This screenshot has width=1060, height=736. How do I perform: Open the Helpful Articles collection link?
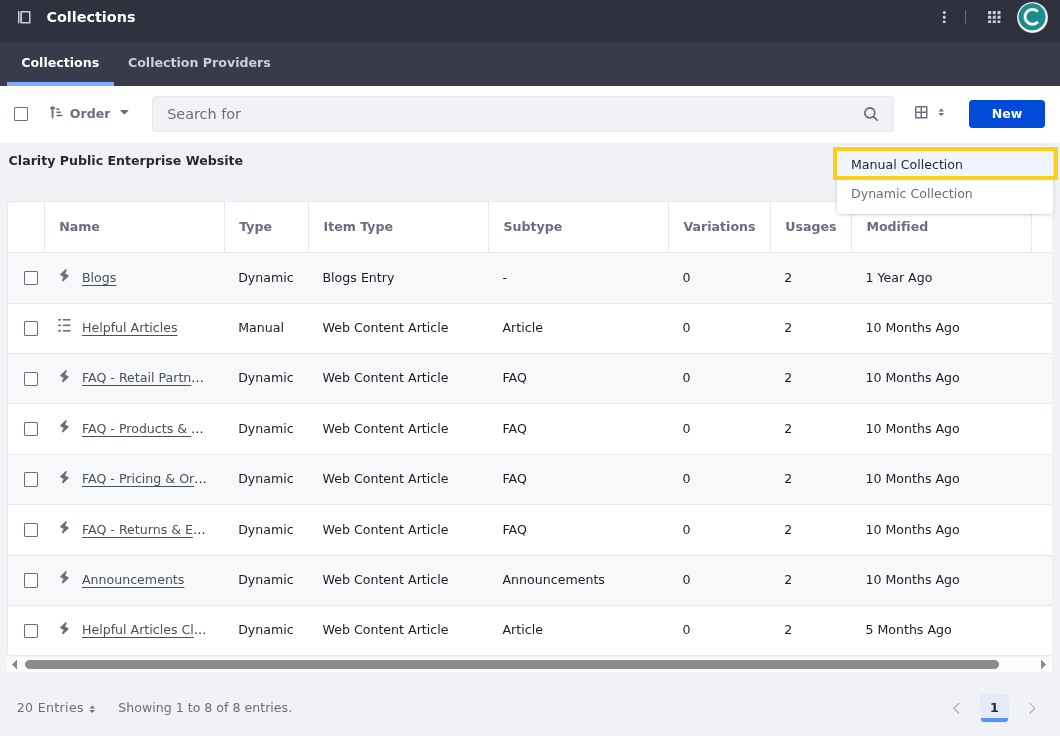pyautogui.click(x=129, y=328)
